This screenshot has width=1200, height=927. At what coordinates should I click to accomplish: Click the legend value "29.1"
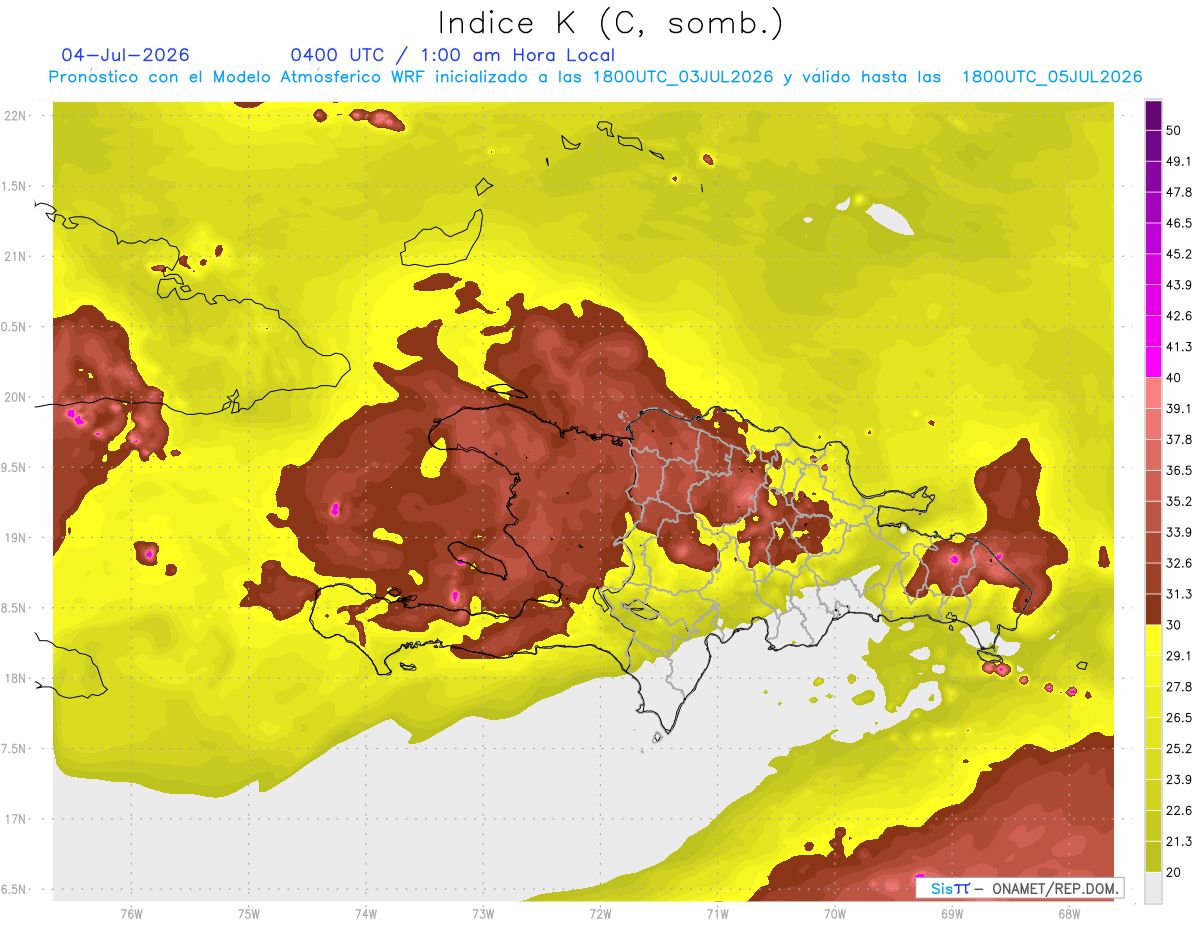point(1178,656)
